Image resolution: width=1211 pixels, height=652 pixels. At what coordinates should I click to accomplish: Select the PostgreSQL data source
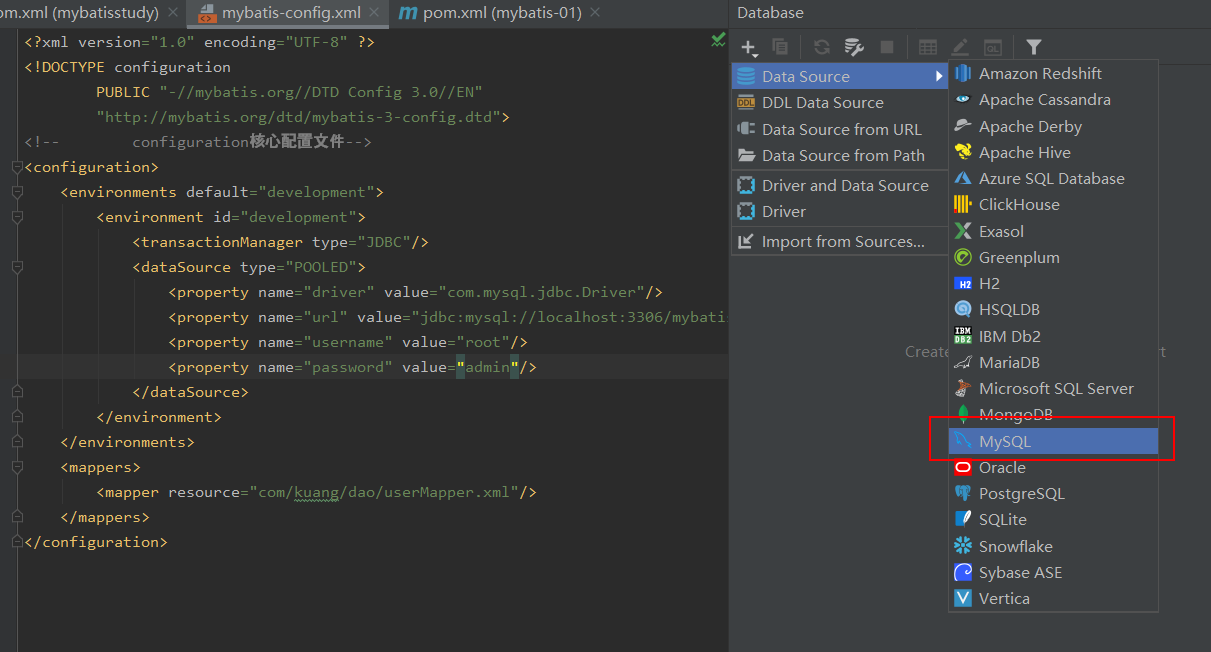(x=1053, y=493)
